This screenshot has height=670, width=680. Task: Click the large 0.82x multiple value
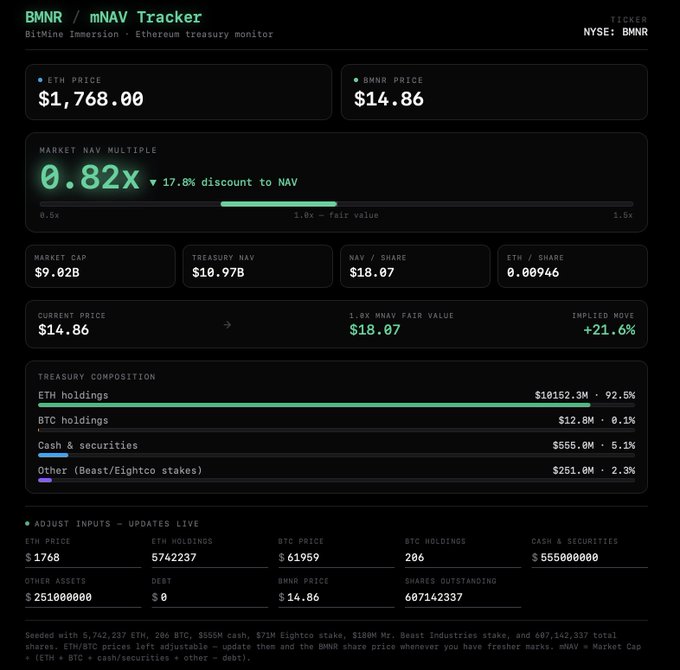click(x=90, y=177)
